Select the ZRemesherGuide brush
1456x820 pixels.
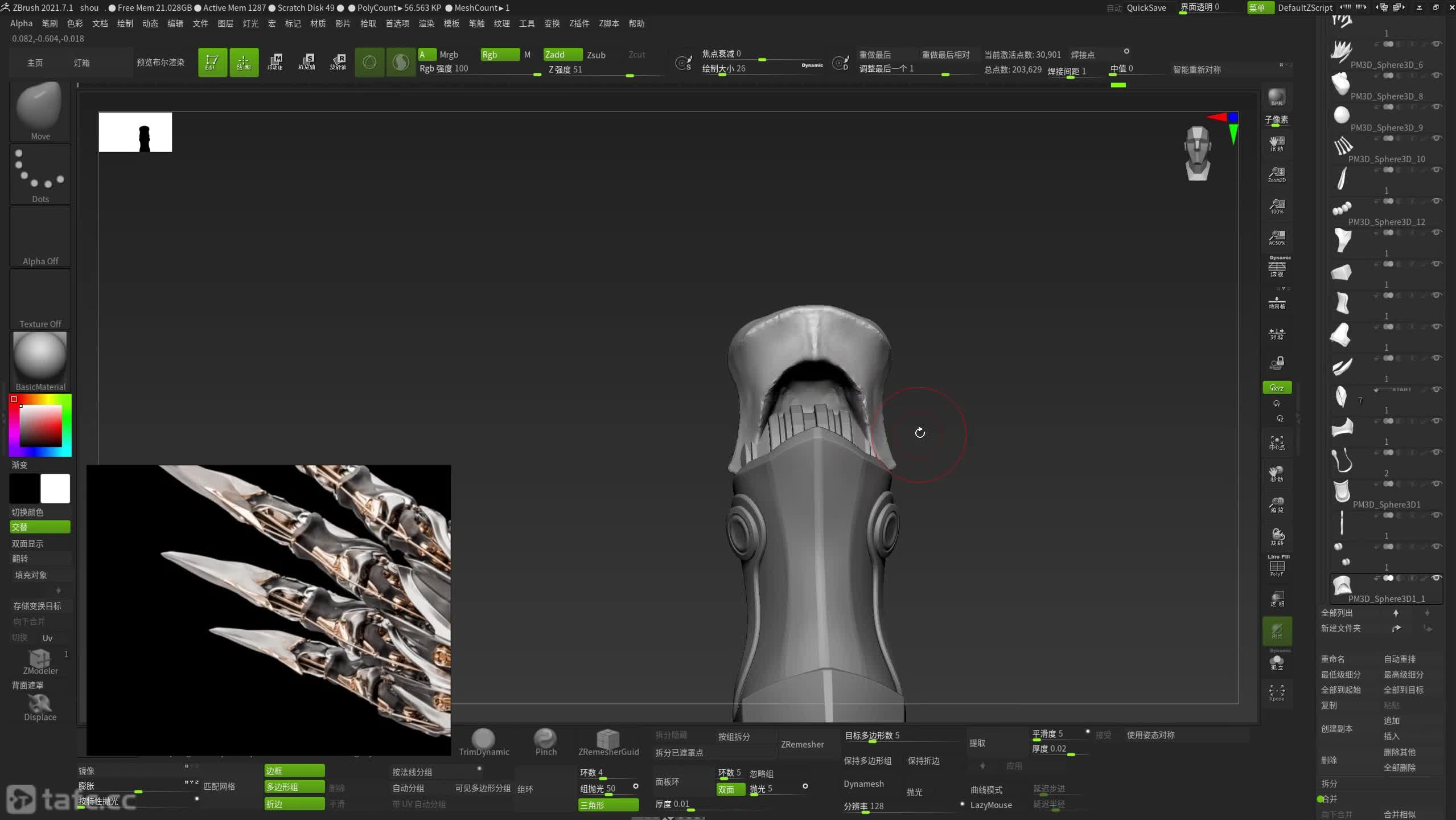(608, 743)
